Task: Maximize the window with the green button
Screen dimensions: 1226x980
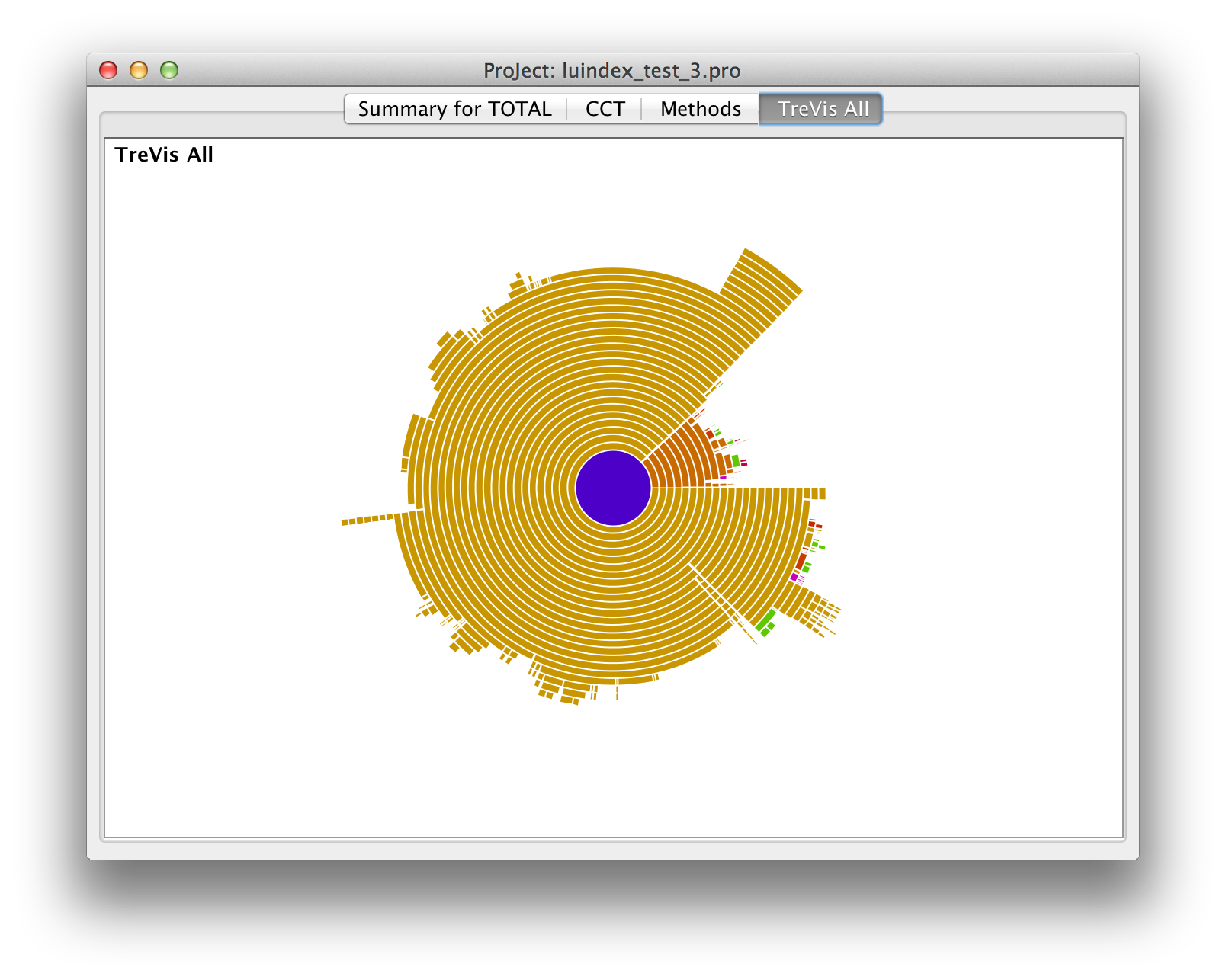Action: click(x=169, y=70)
